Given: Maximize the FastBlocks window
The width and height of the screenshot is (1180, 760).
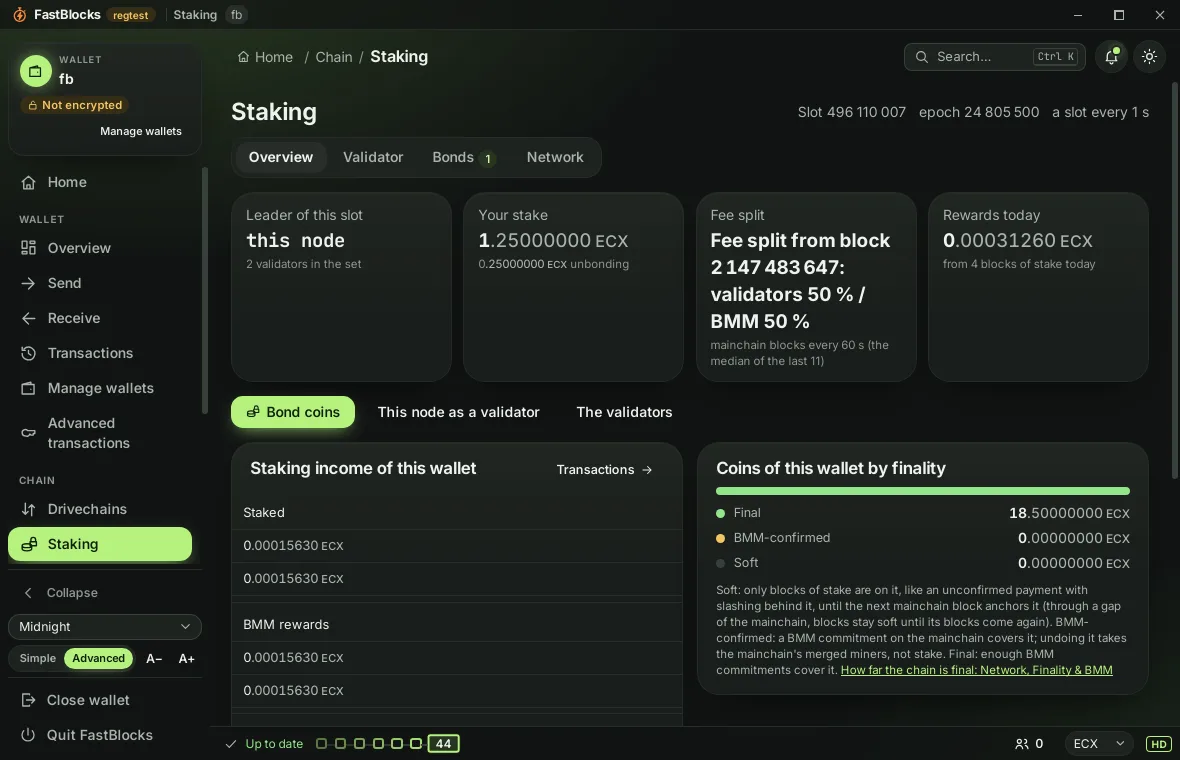Looking at the screenshot, I should [1118, 15].
